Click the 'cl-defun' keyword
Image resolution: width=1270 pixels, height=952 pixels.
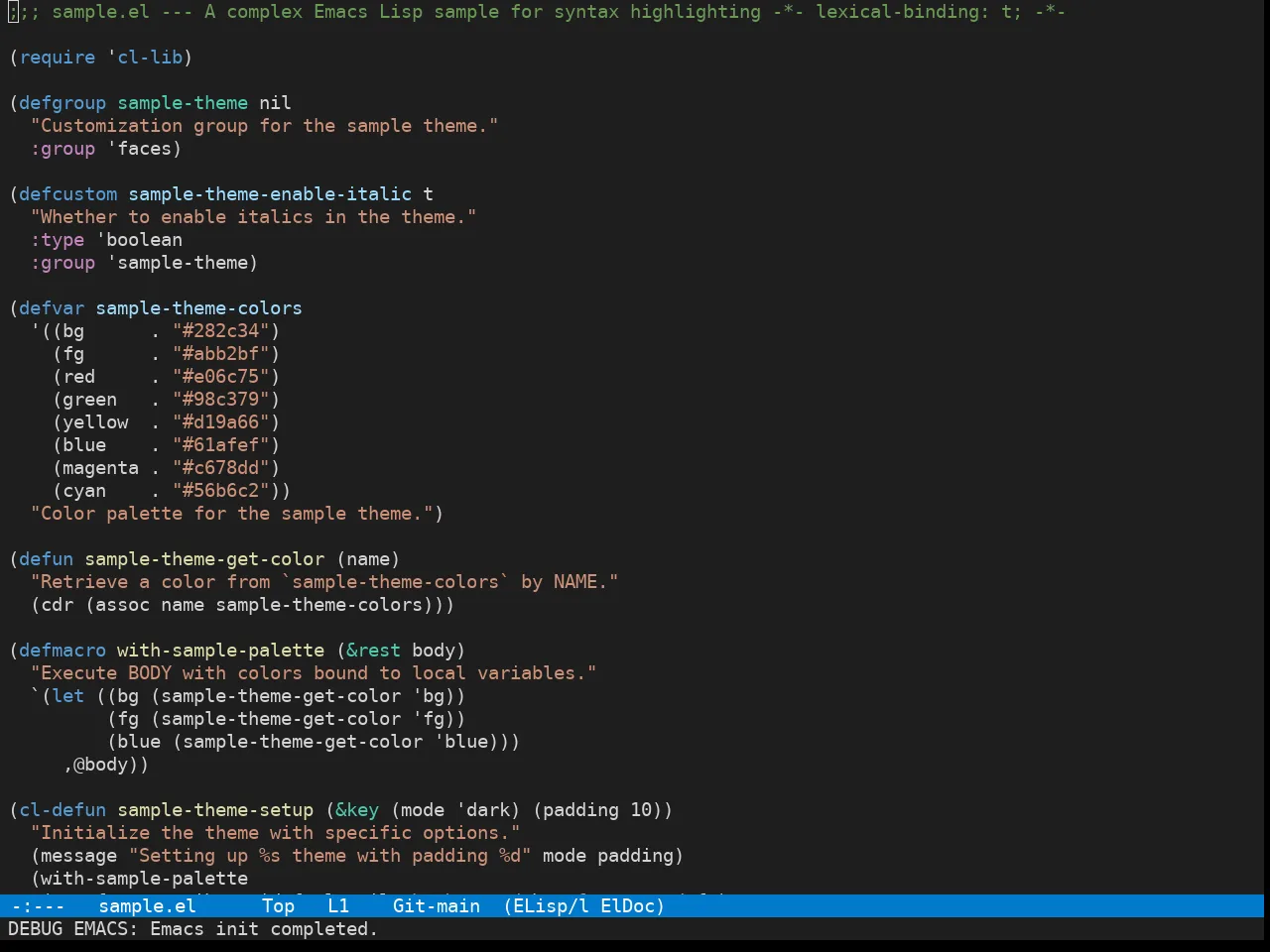pos(63,810)
